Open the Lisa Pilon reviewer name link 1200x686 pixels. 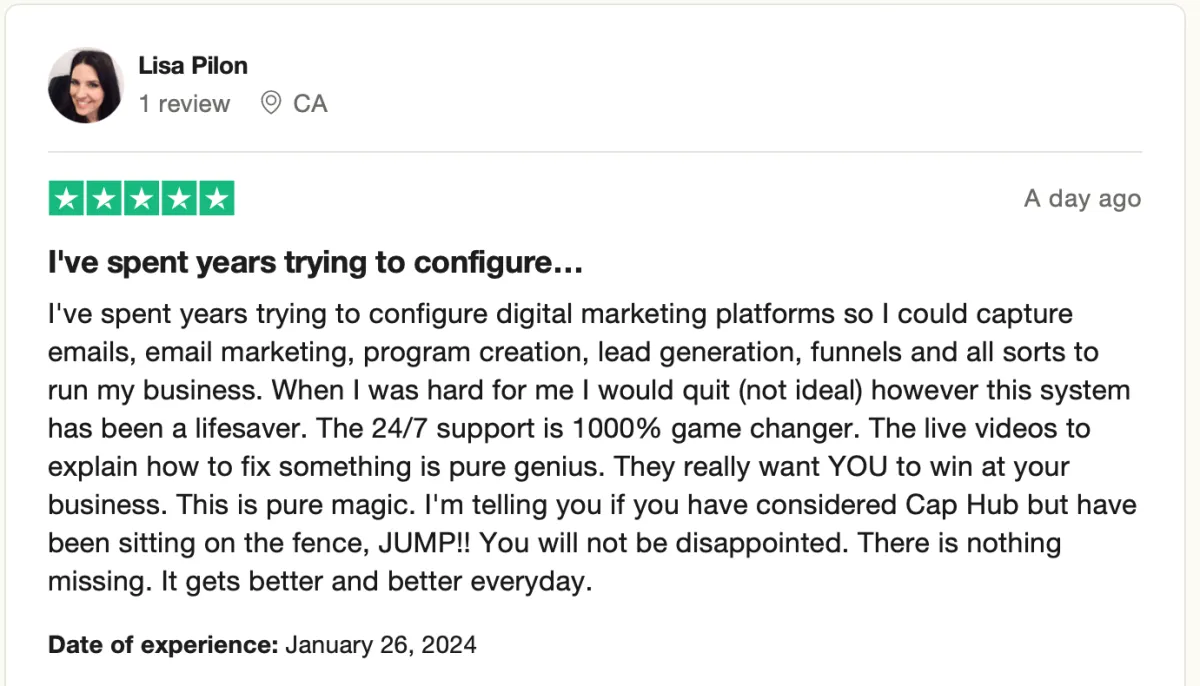click(193, 66)
